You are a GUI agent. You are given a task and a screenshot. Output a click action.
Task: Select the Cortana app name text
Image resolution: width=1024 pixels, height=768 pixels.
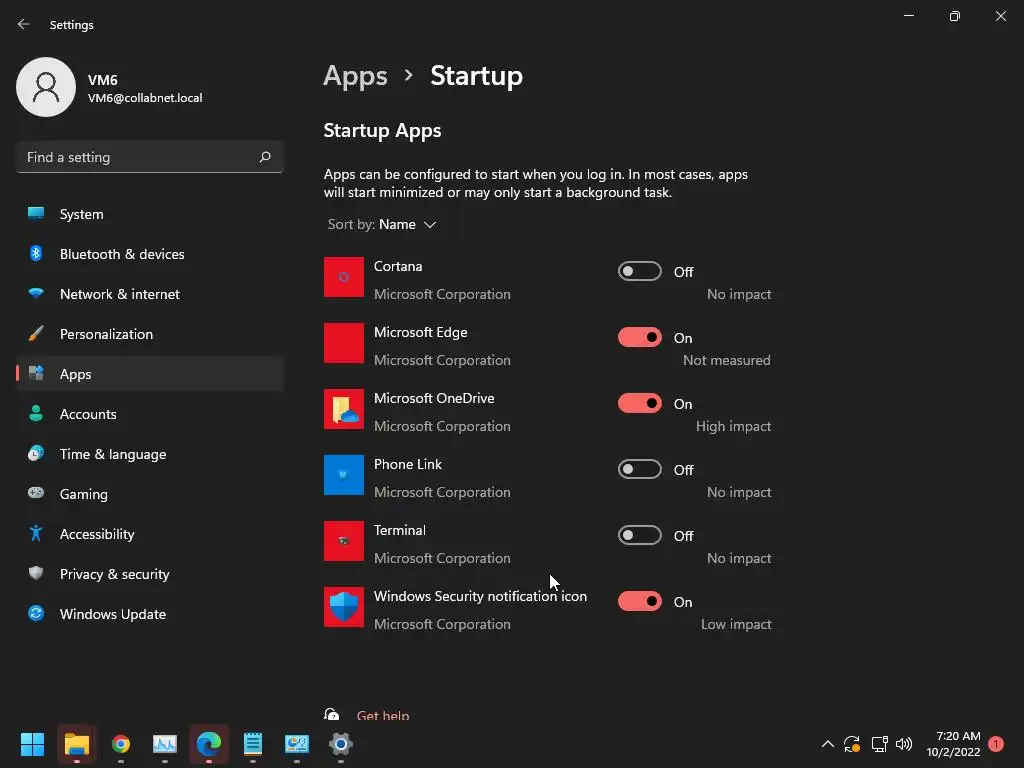click(398, 266)
